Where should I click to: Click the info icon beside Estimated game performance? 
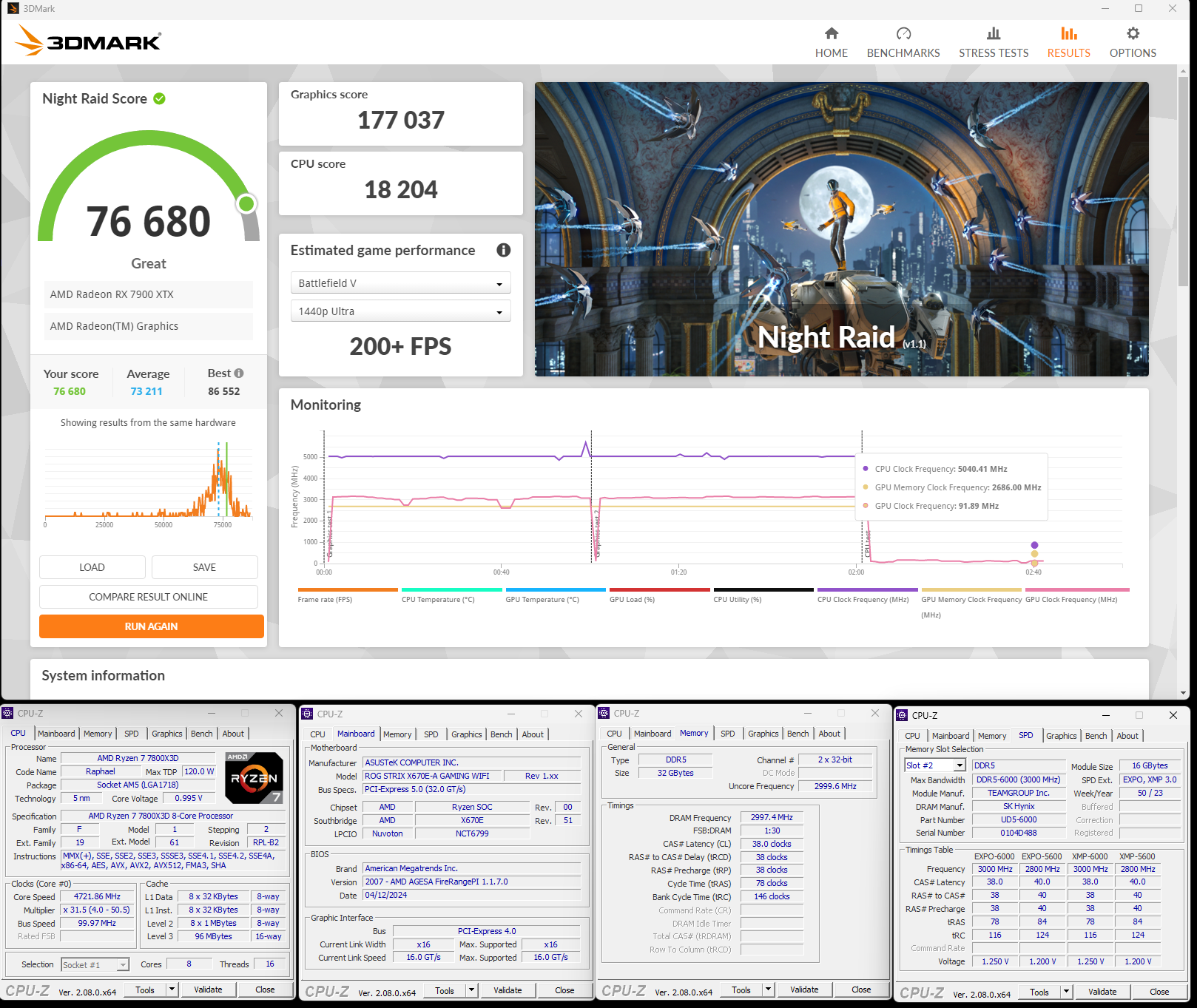[x=504, y=250]
